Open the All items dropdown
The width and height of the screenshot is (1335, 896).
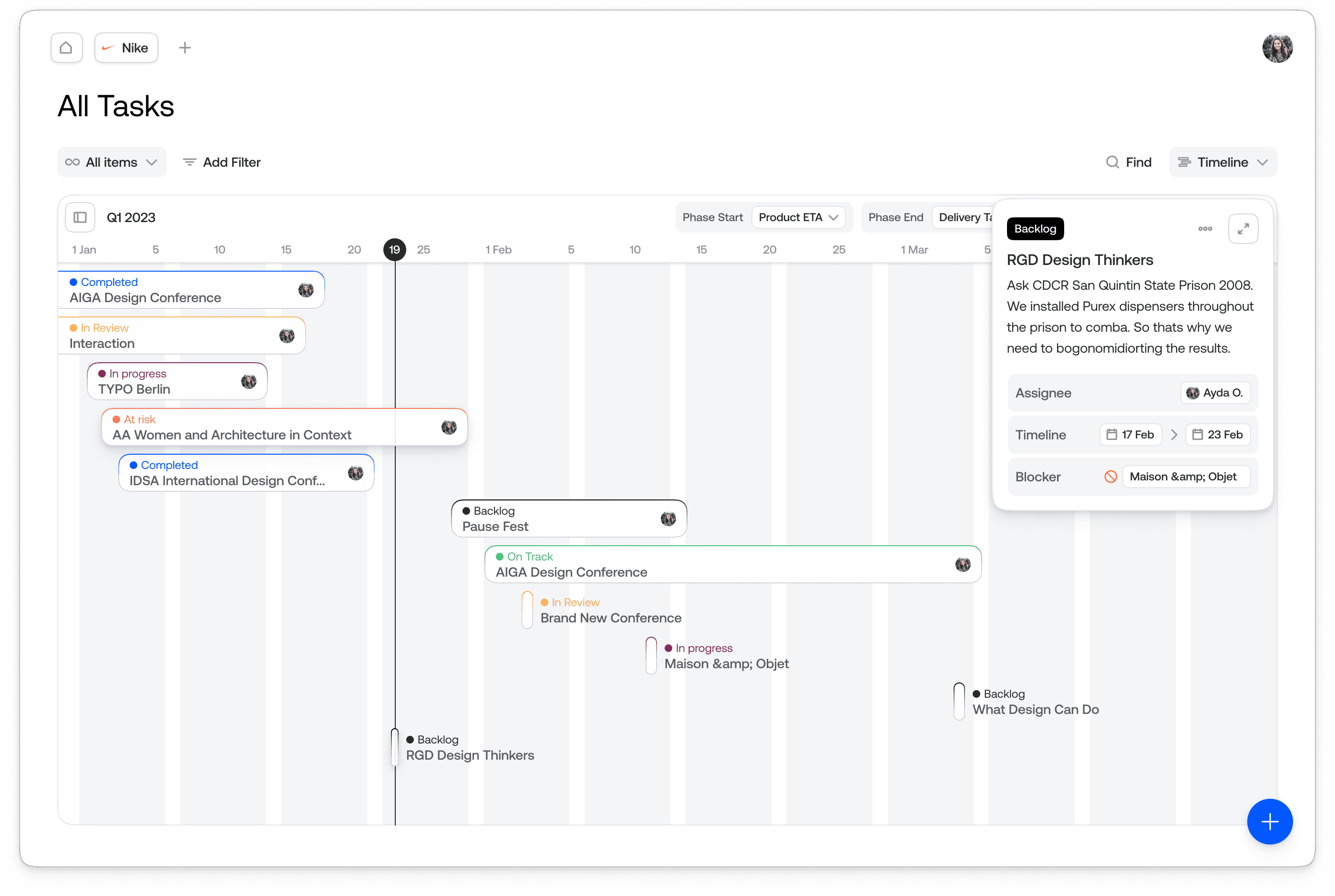112,163
